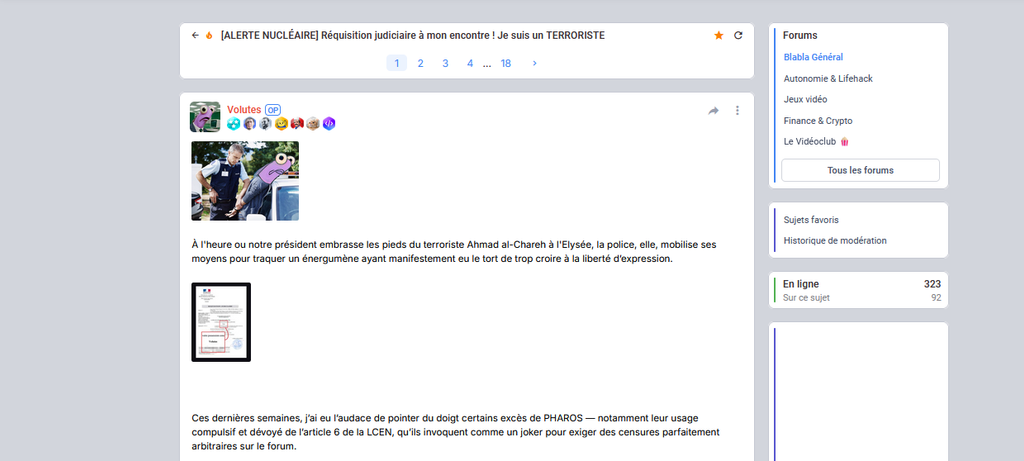Go to page 2 of the topic
This screenshot has height=461, width=1024.
click(x=421, y=63)
